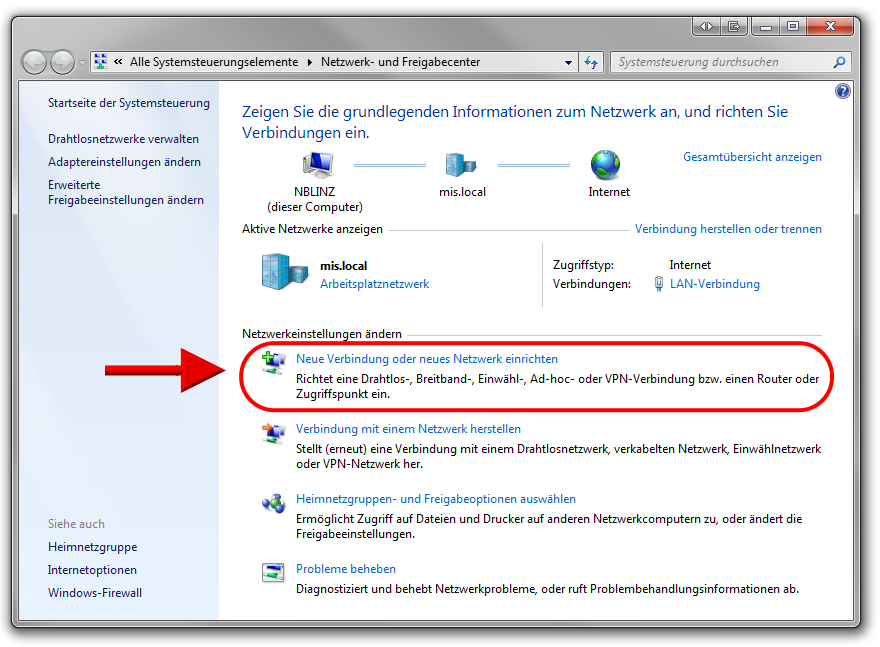The image size is (880, 647).
Task: Click the homegroup and sharing options icon
Action: pos(272,504)
